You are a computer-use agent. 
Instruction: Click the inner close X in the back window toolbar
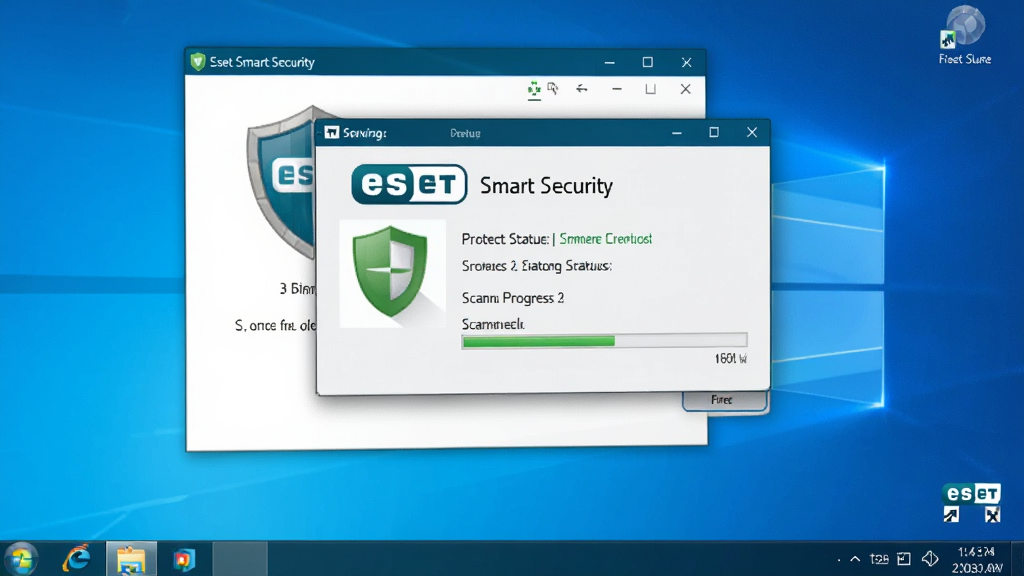pos(685,89)
